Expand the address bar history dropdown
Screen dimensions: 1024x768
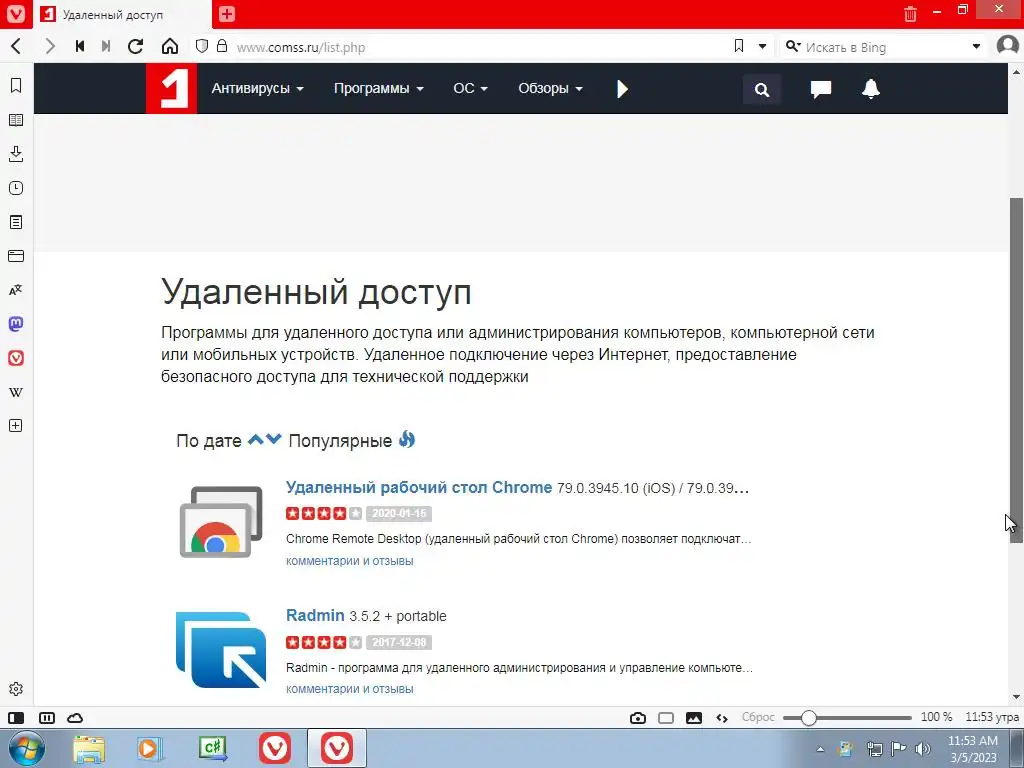click(762, 46)
